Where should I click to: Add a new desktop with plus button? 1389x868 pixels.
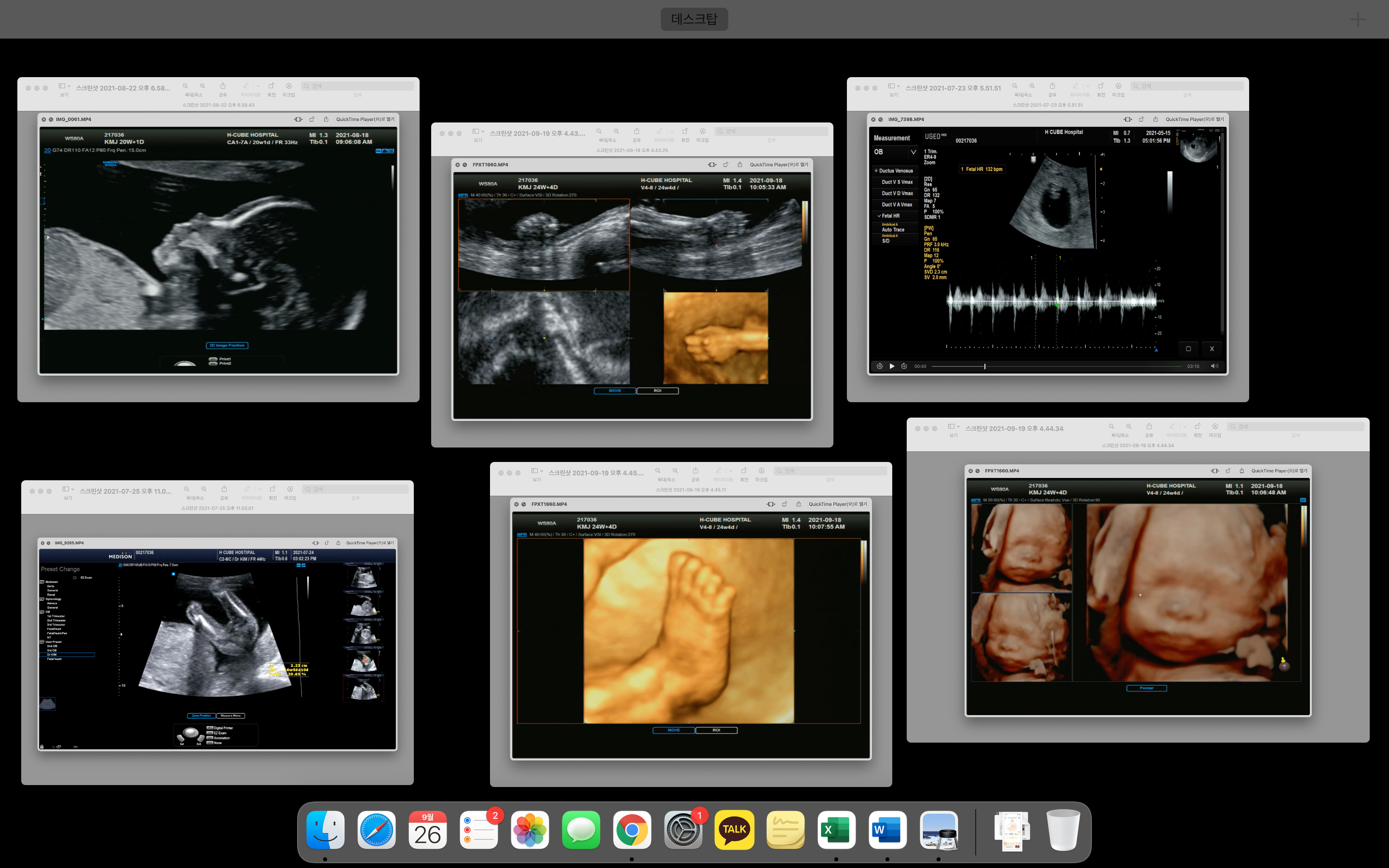(x=1358, y=19)
